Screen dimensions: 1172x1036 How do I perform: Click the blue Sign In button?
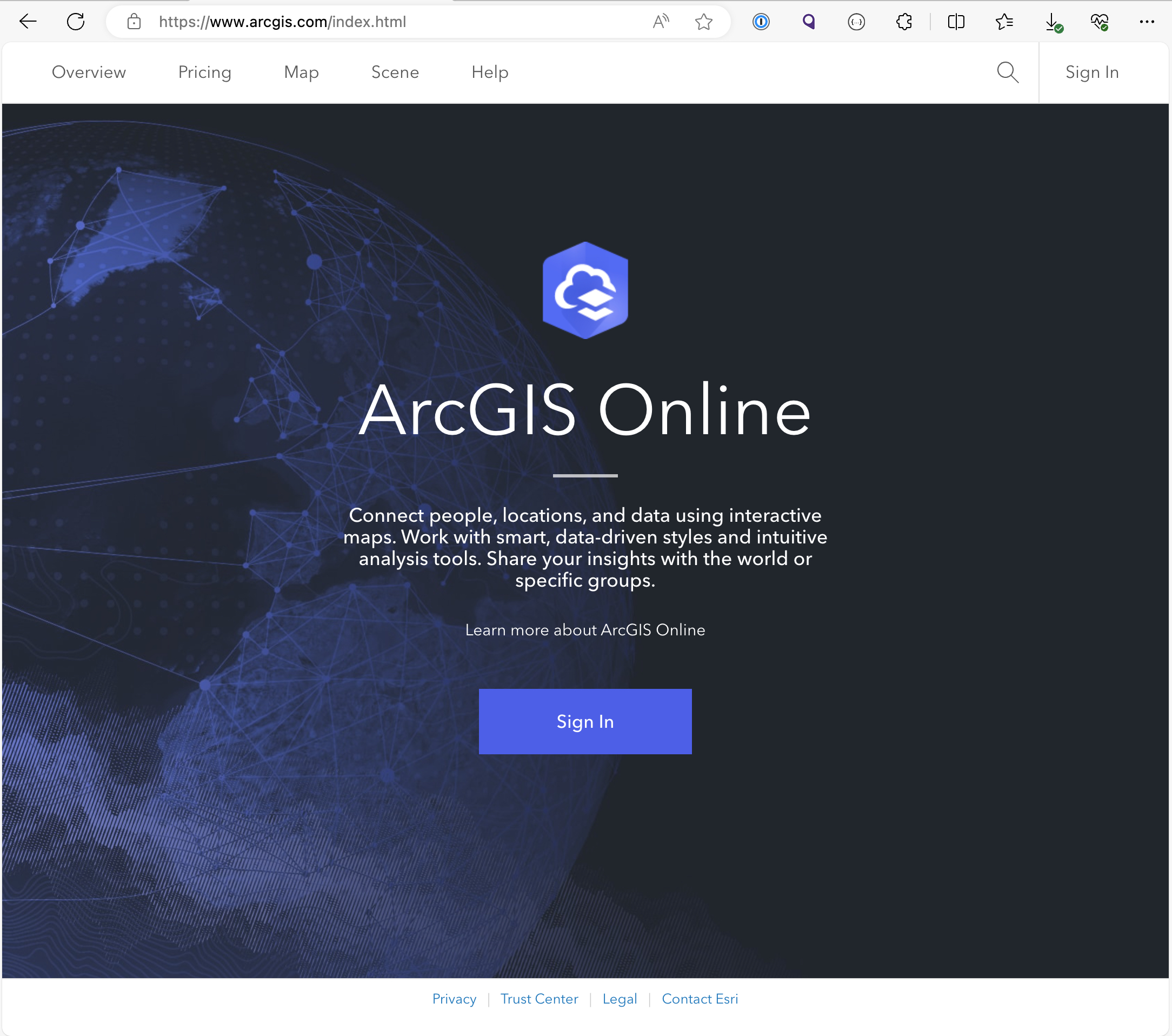[x=585, y=721]
